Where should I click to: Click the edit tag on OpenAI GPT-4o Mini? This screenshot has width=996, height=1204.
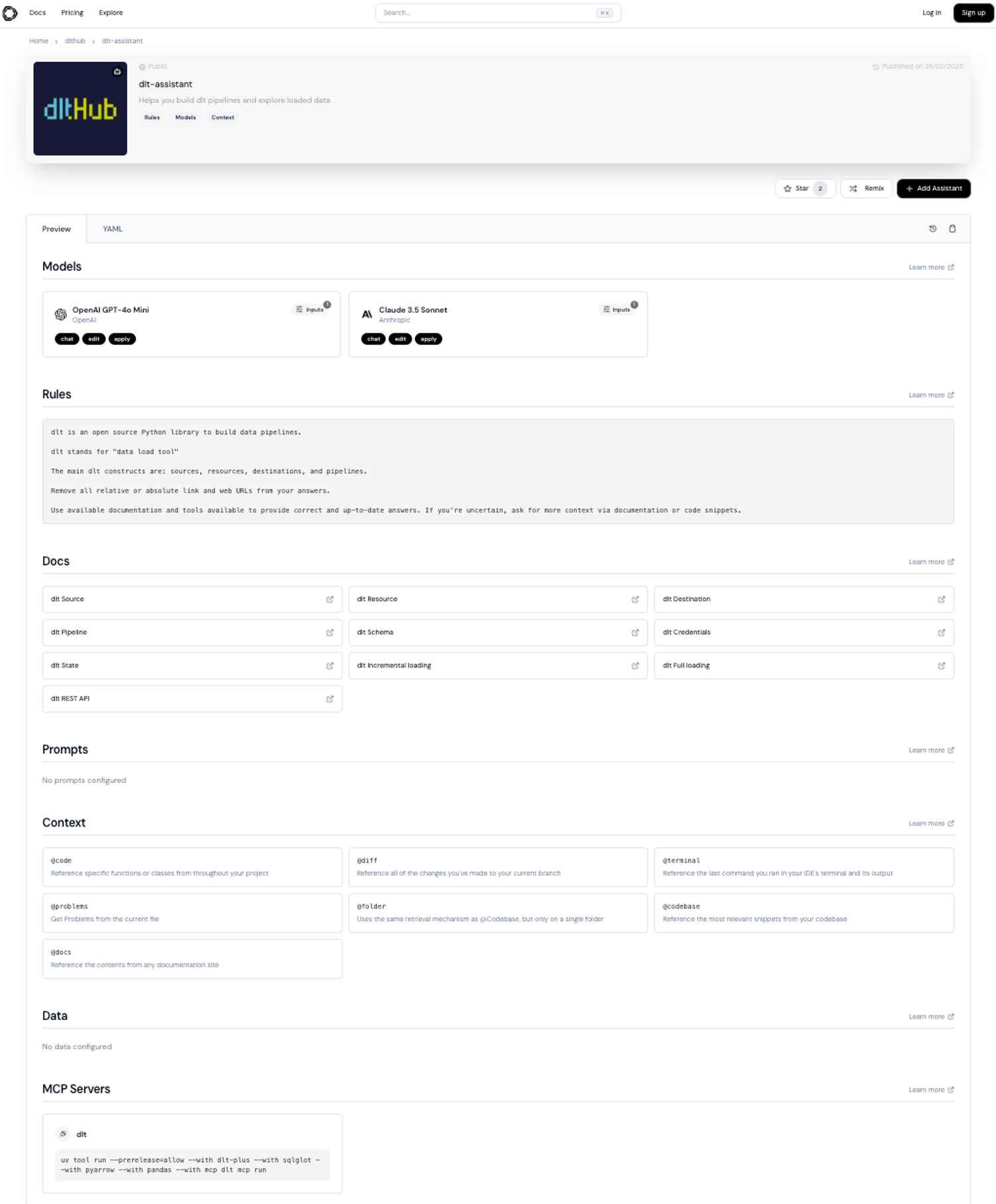pos(94,339)
